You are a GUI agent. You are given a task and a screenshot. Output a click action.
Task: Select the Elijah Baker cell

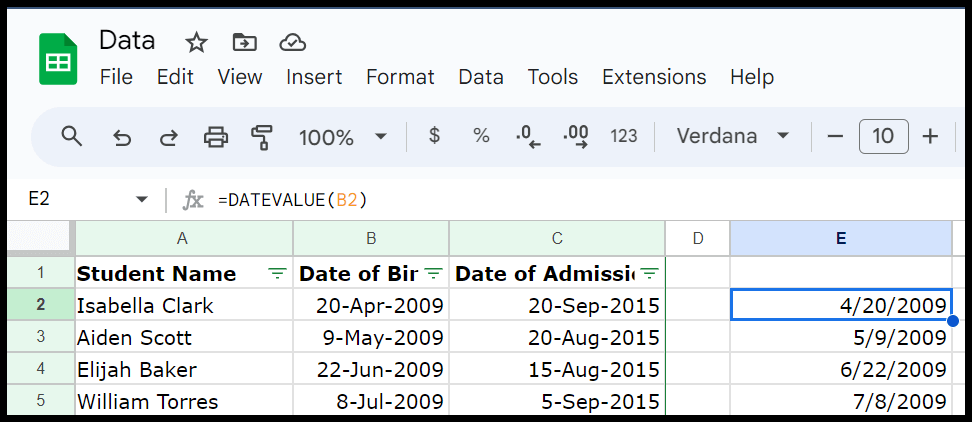point(183,369)
